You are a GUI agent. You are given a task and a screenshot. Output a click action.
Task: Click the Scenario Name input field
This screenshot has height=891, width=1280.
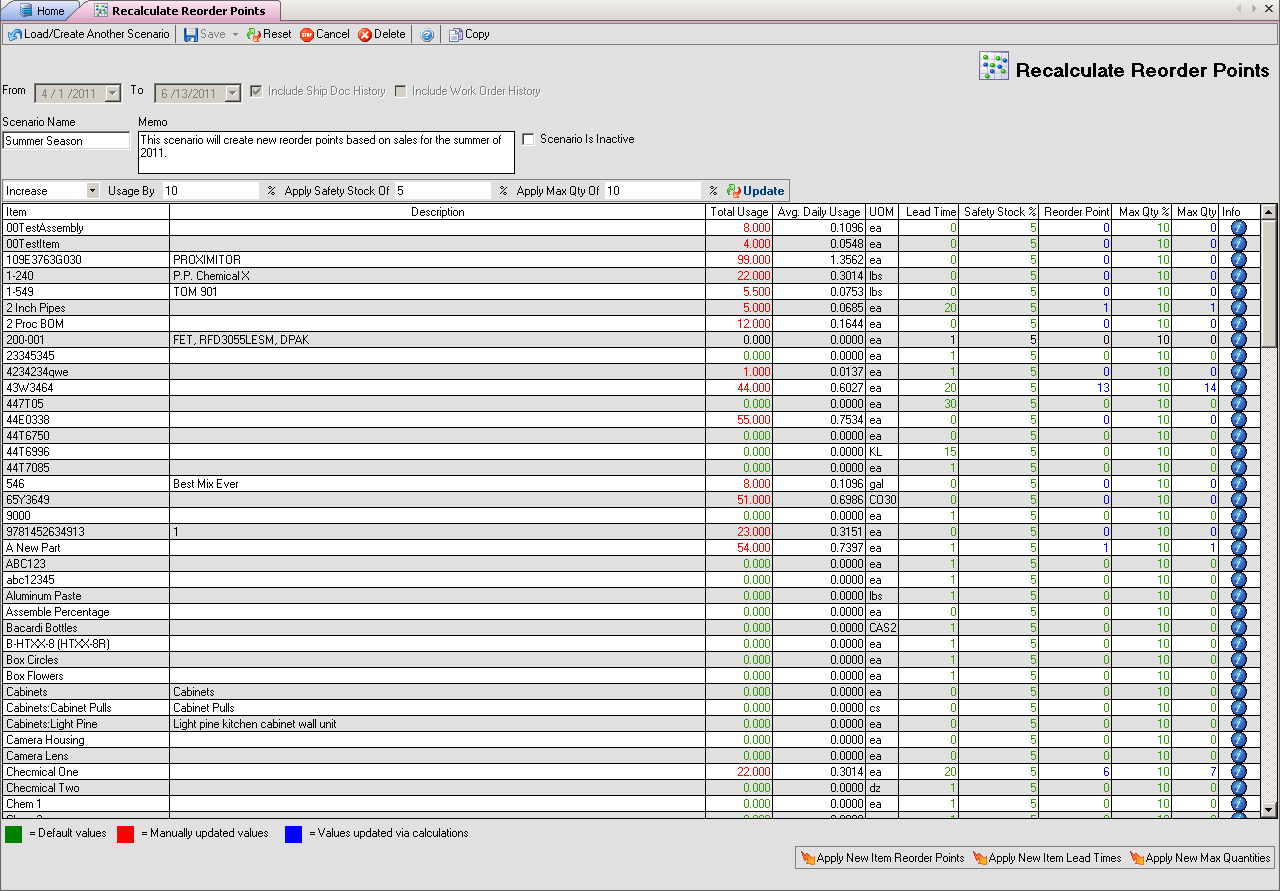click(x=57, y=141)
